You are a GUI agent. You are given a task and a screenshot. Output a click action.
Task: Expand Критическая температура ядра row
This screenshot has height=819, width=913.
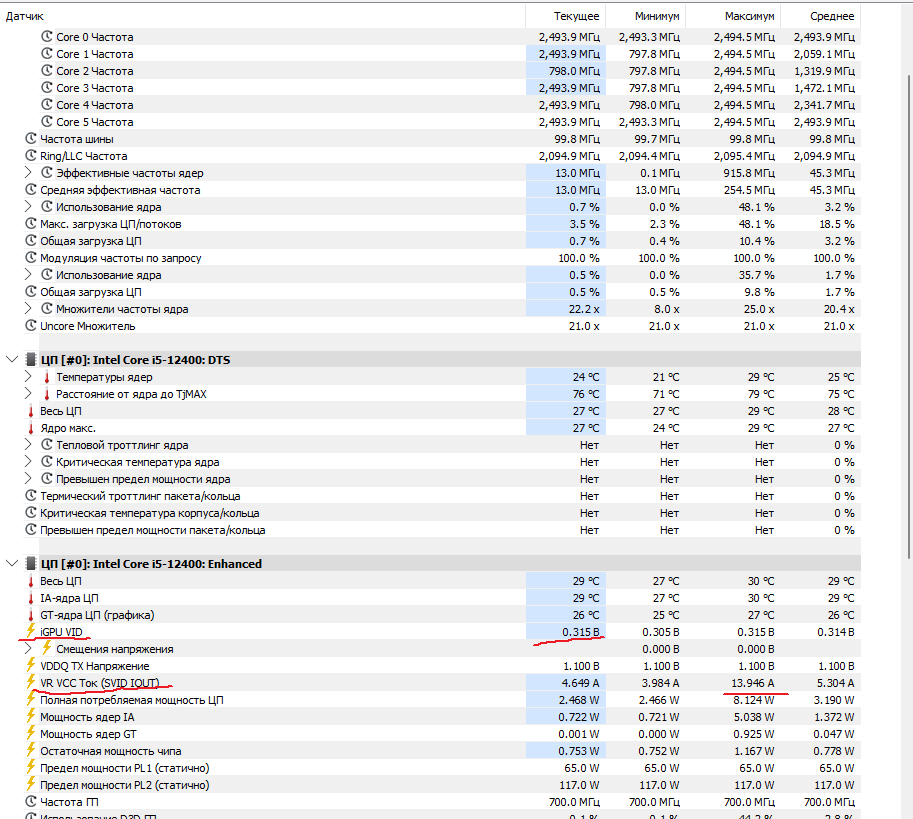point(28,462)
